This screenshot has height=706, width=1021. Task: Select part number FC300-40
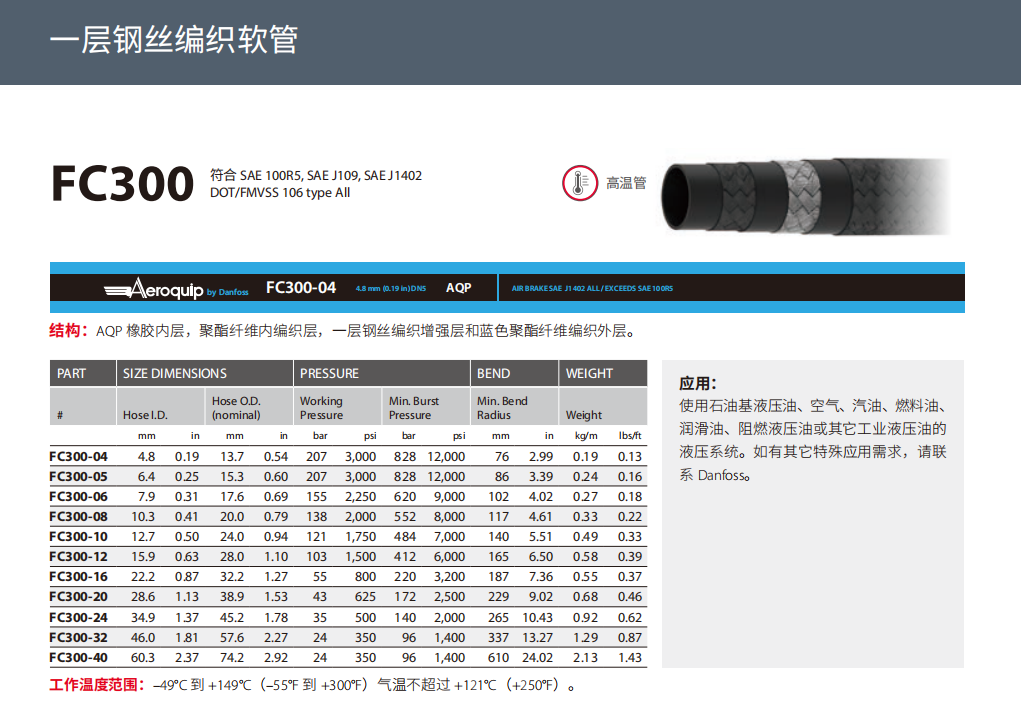[78, 658]
